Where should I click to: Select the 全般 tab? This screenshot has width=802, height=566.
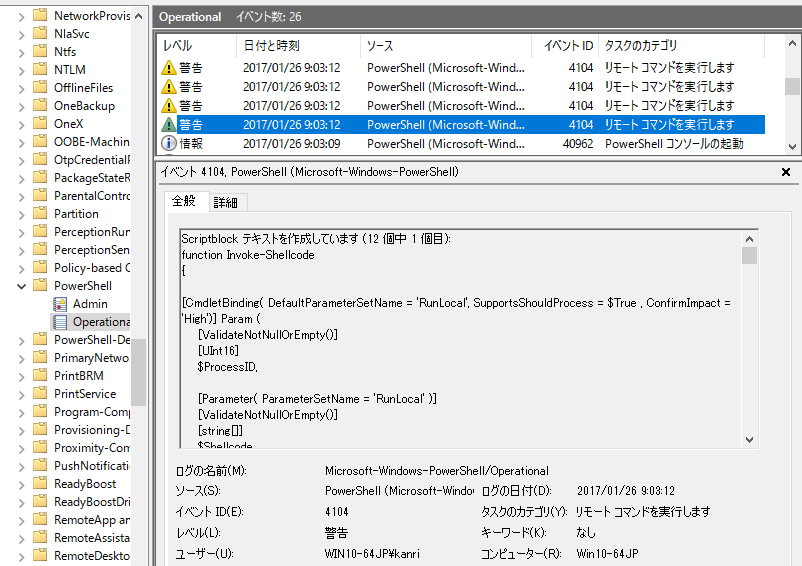[x=185, y=203]
